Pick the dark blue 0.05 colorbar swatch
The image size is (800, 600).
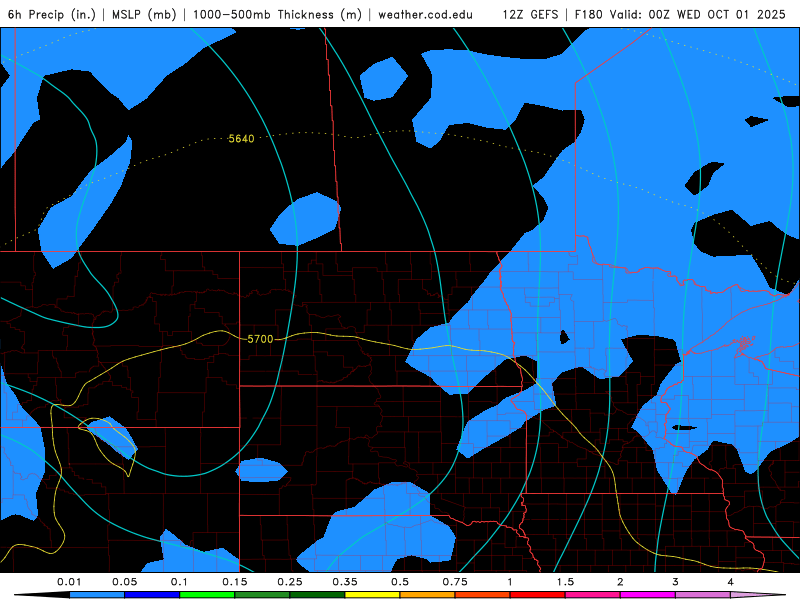click(152, 595)
